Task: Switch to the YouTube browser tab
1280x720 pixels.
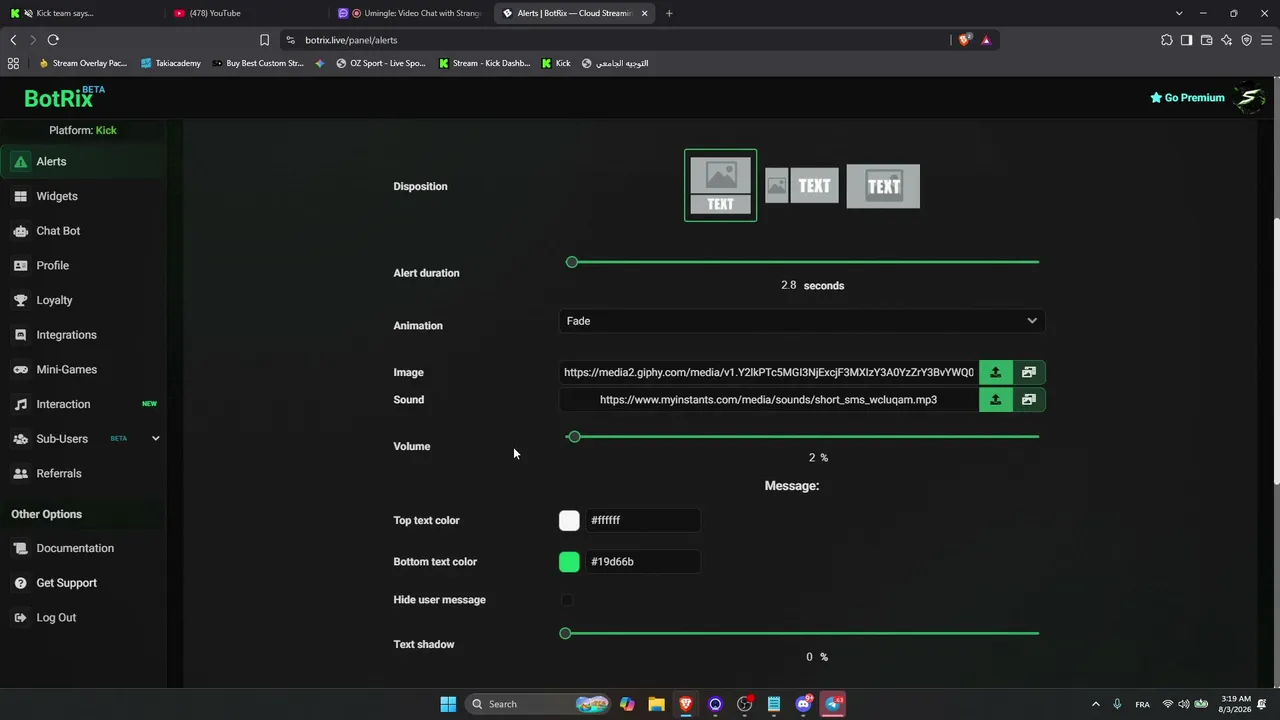Action: [x=245, y=13]
